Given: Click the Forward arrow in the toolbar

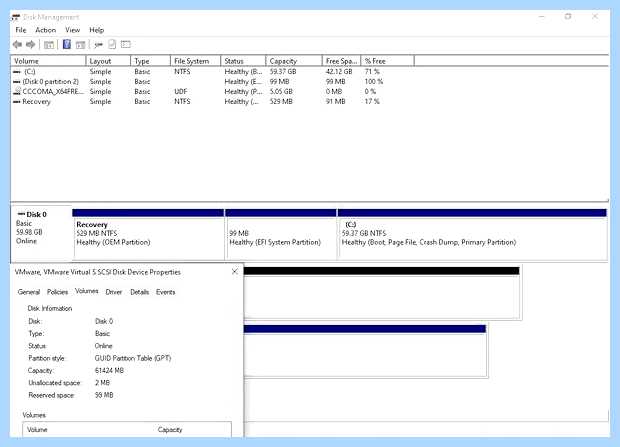Looking at the screenshot, I should tap(30, 45).
